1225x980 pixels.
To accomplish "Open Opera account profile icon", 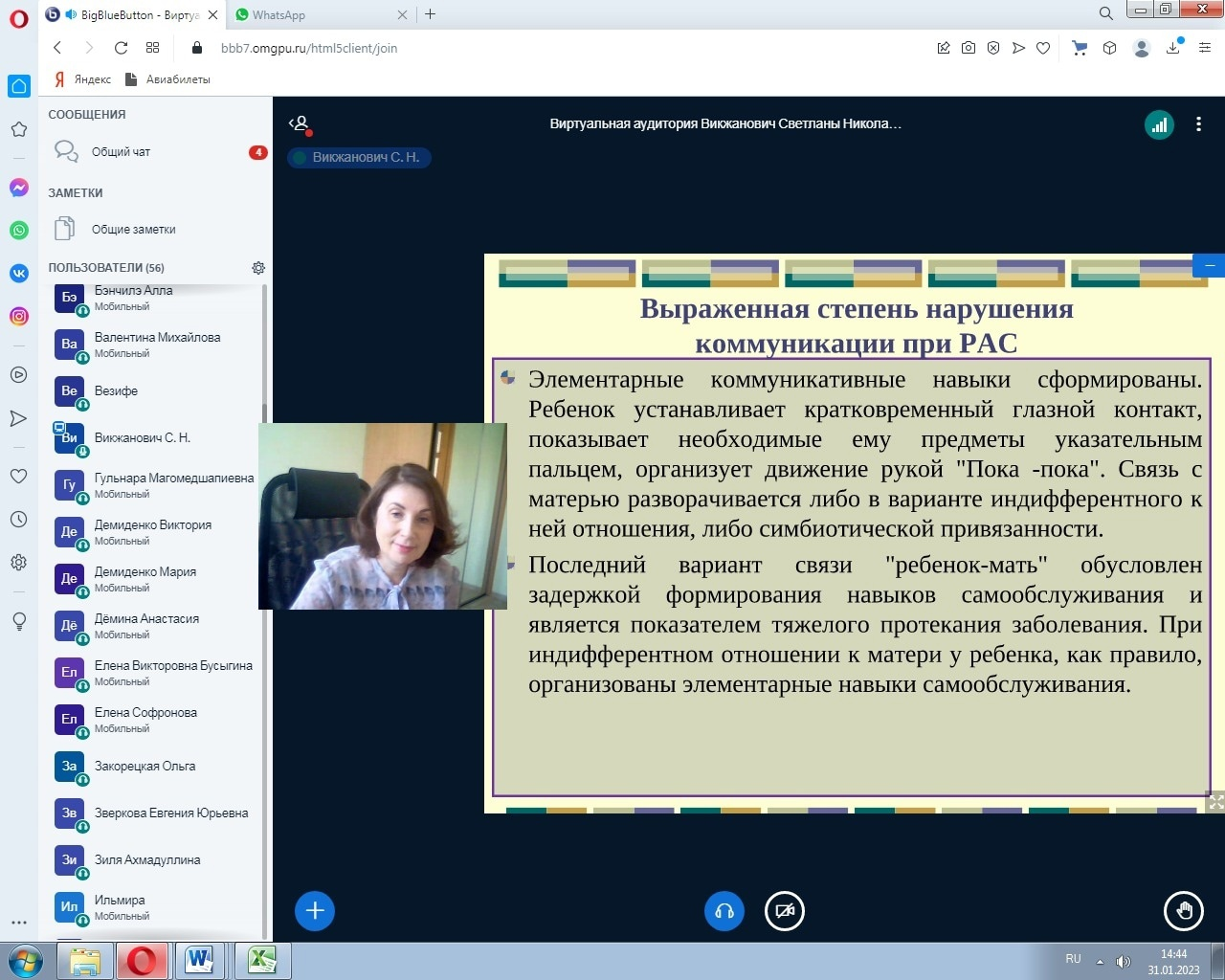I will click(x=1141, y=48).
